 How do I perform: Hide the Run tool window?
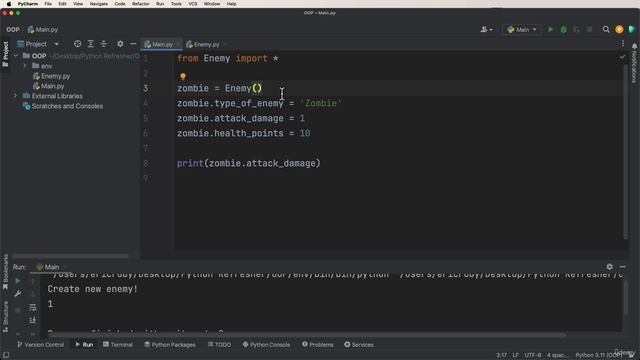622,267
